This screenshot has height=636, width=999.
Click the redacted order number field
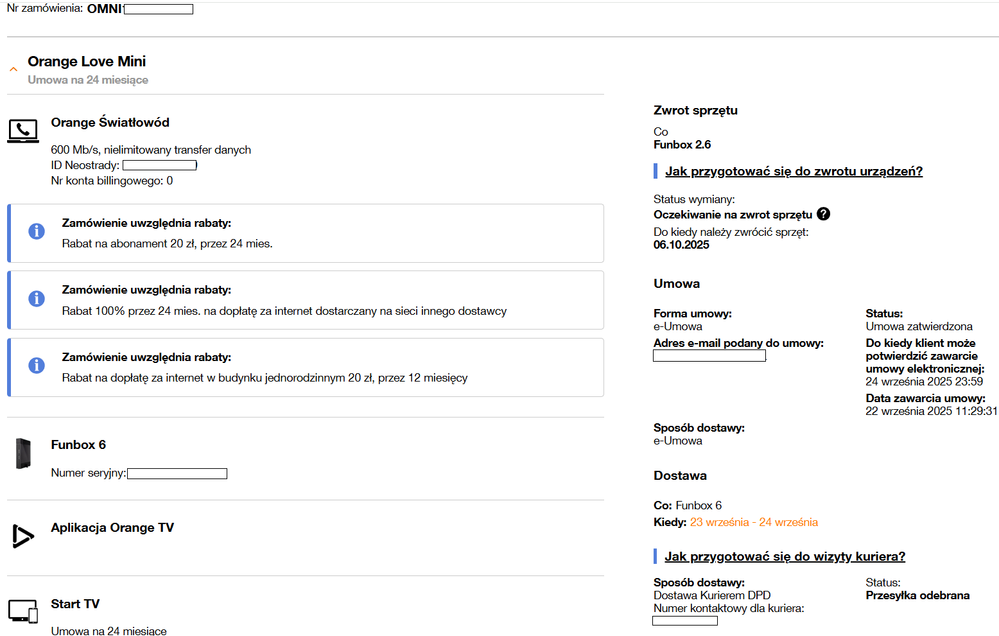[159, 9]
